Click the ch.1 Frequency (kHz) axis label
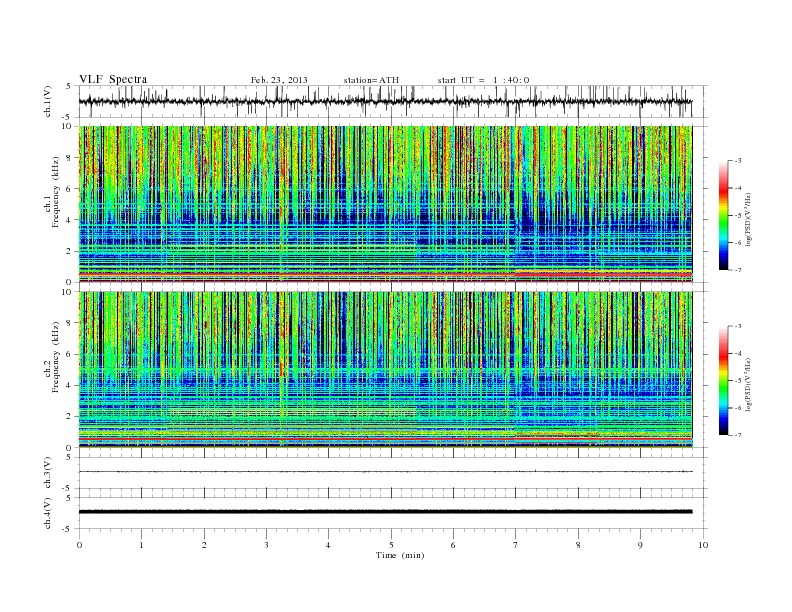This screenshot has height=612, width=792. (x=52, y=192)
